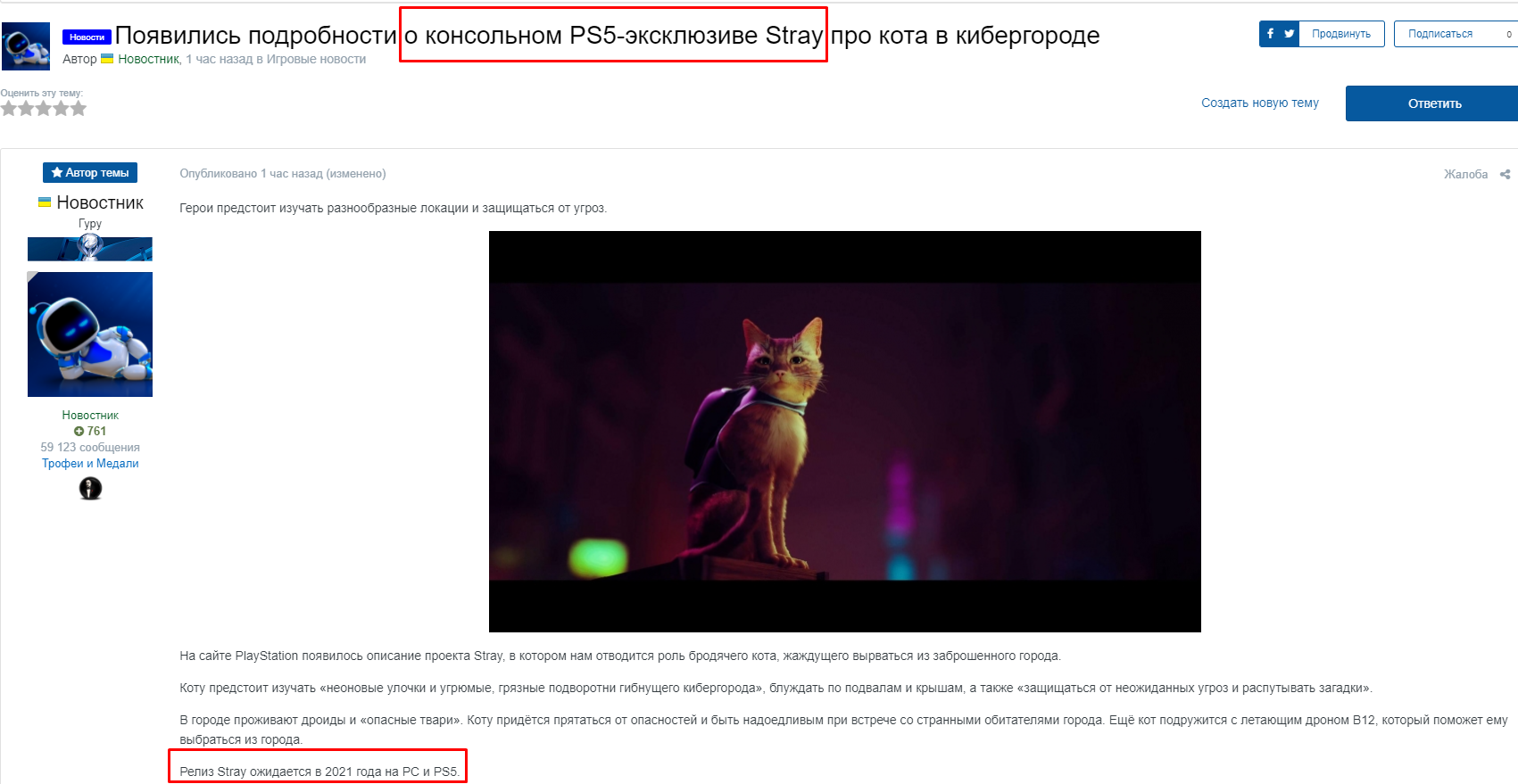Rate the topic with the fifth star
Screen dimensions: 1518x784
pyautogui.click(x=79, y=109)
